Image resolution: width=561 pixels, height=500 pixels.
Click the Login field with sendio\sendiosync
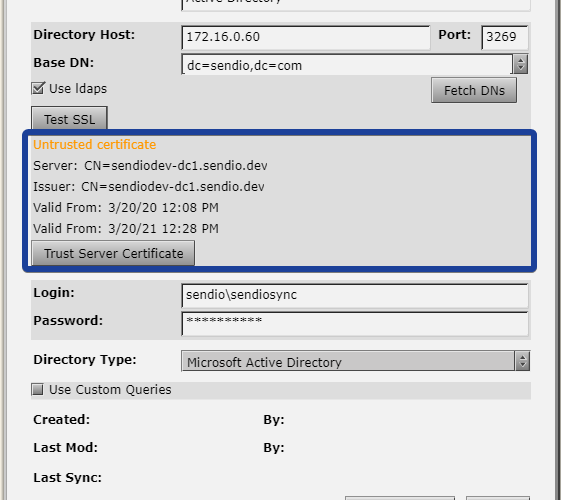coord(355,295)
